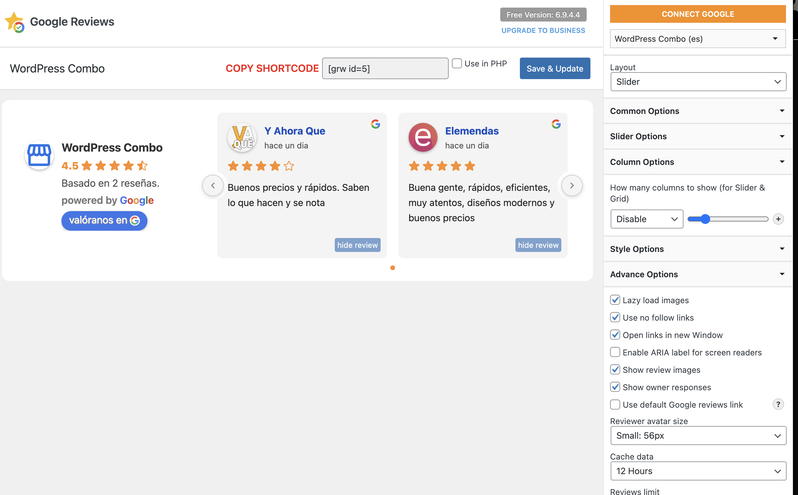Expand Style Options section
The height and width of the screenshot is (495, 798).
tap(697, 249)
